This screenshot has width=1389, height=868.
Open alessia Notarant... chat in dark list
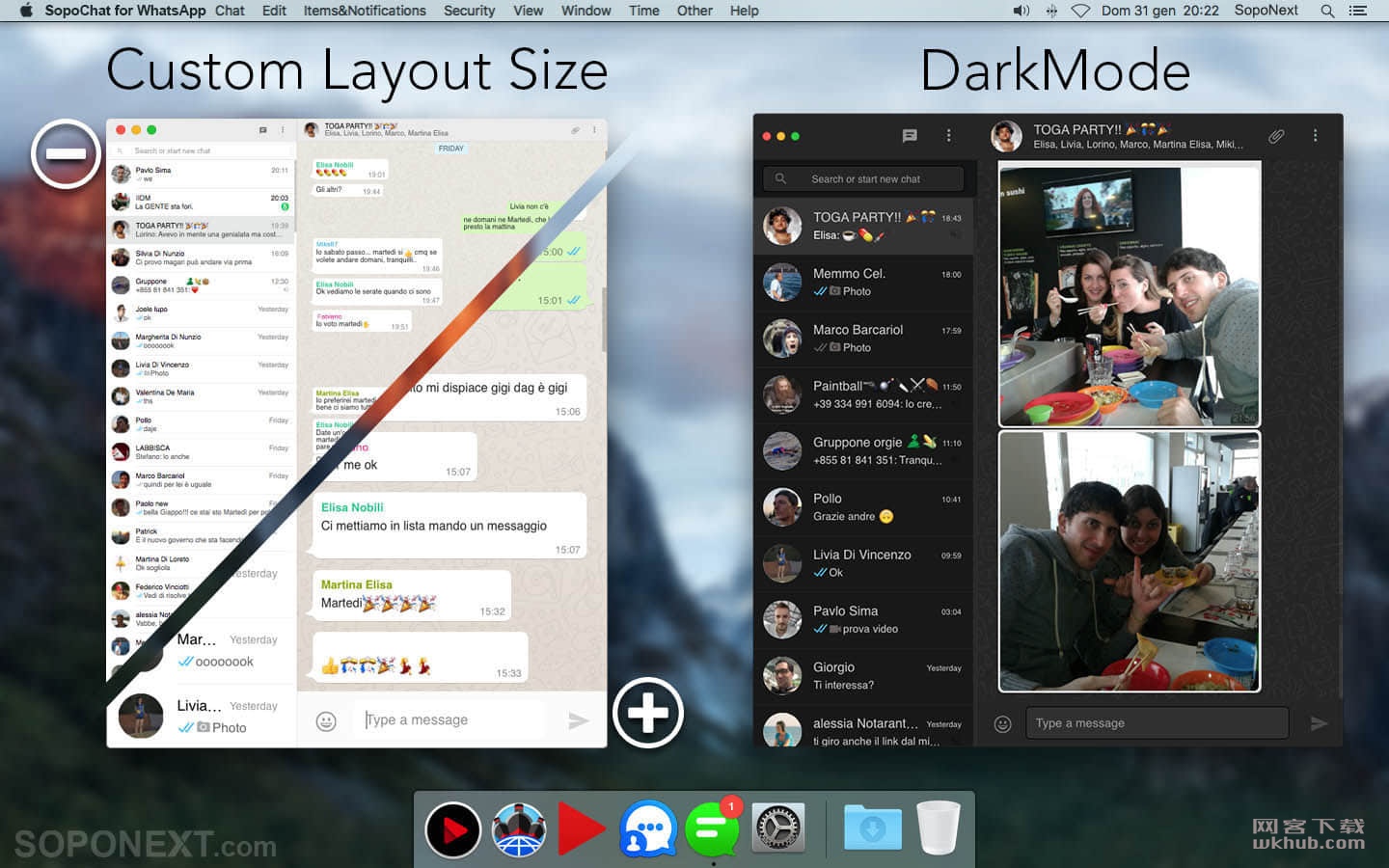[x=863, y=725]
